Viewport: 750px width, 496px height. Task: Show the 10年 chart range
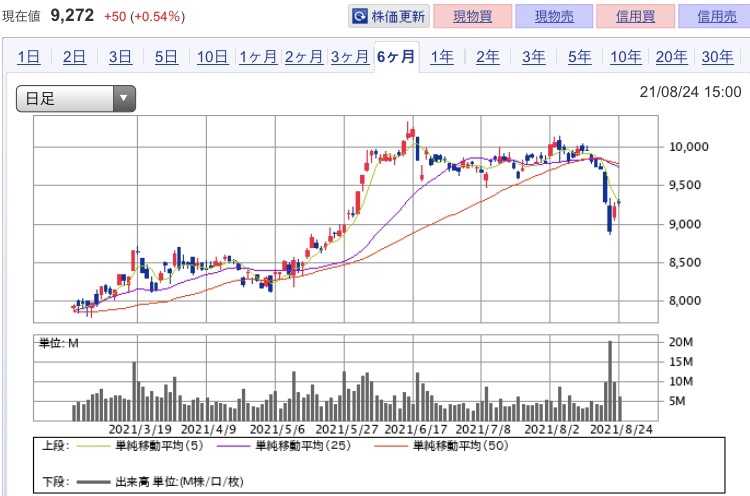point(626,57)
